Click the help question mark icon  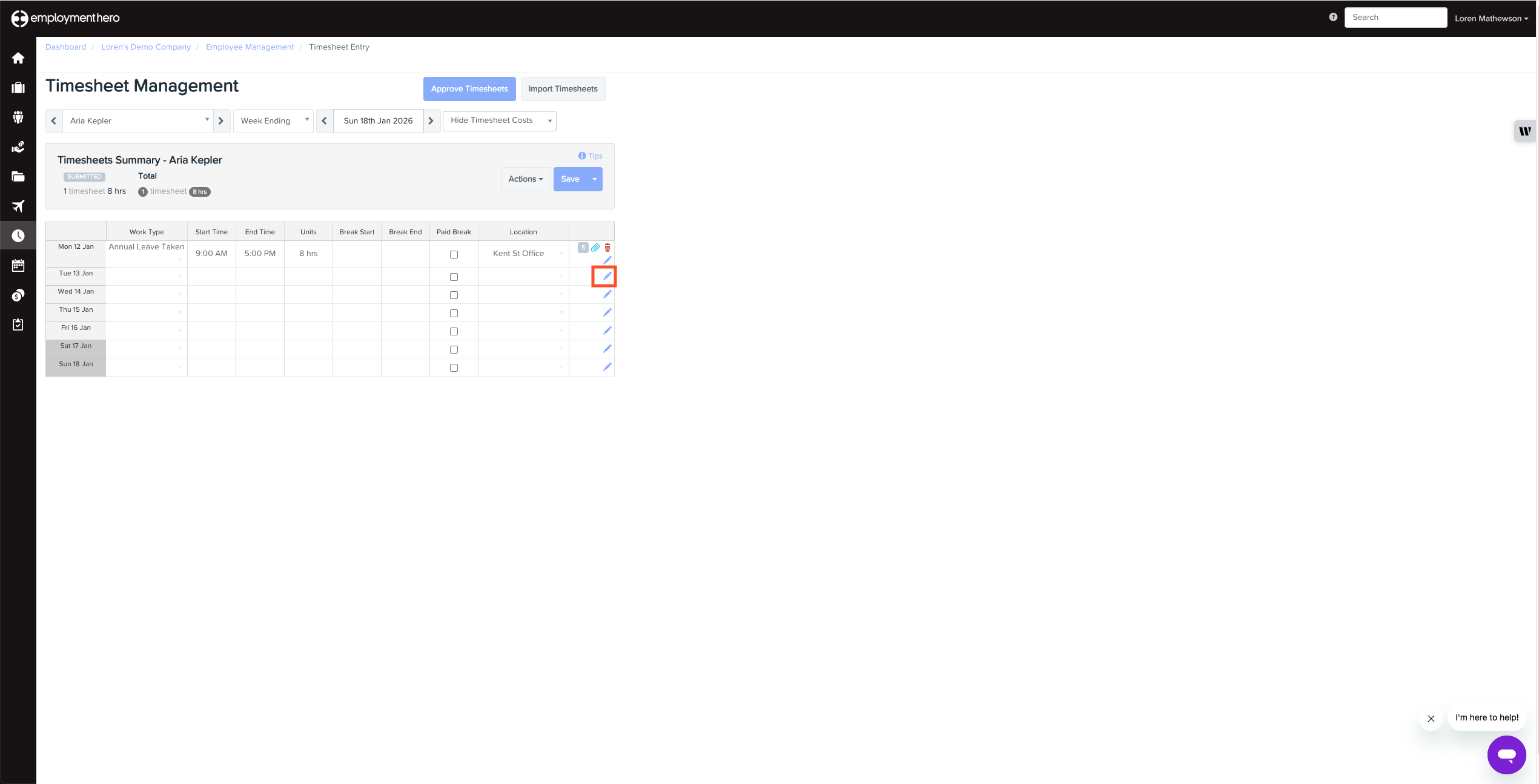[x=1333, y=18]
